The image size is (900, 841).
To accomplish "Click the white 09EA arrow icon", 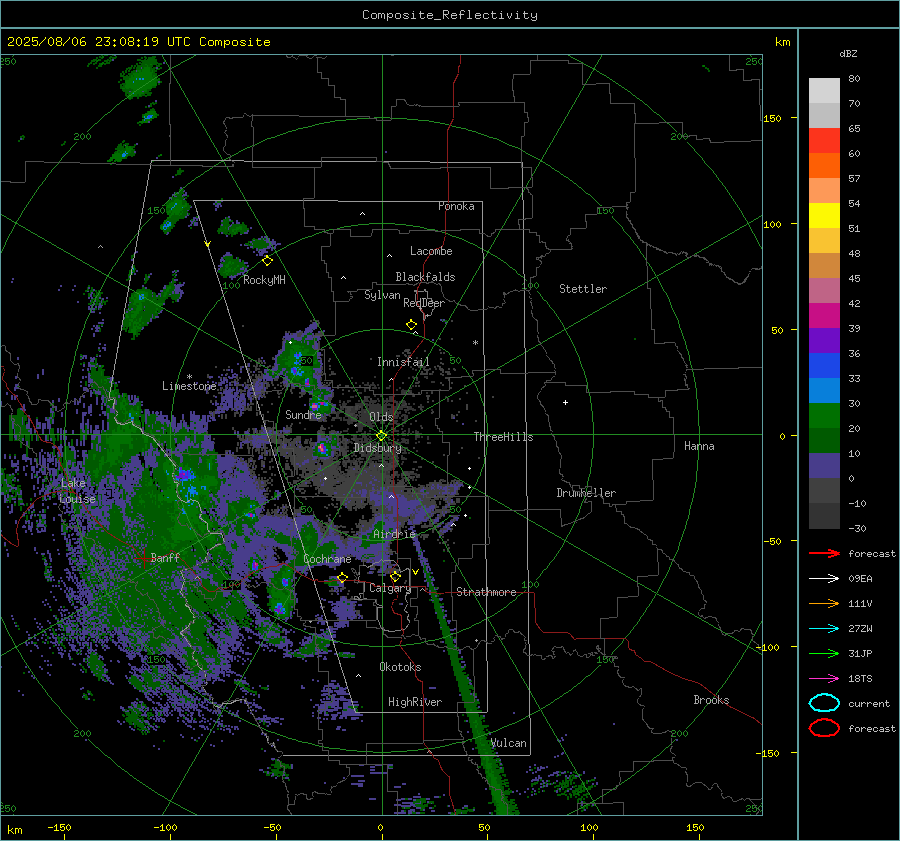I will tap(824, 579).
